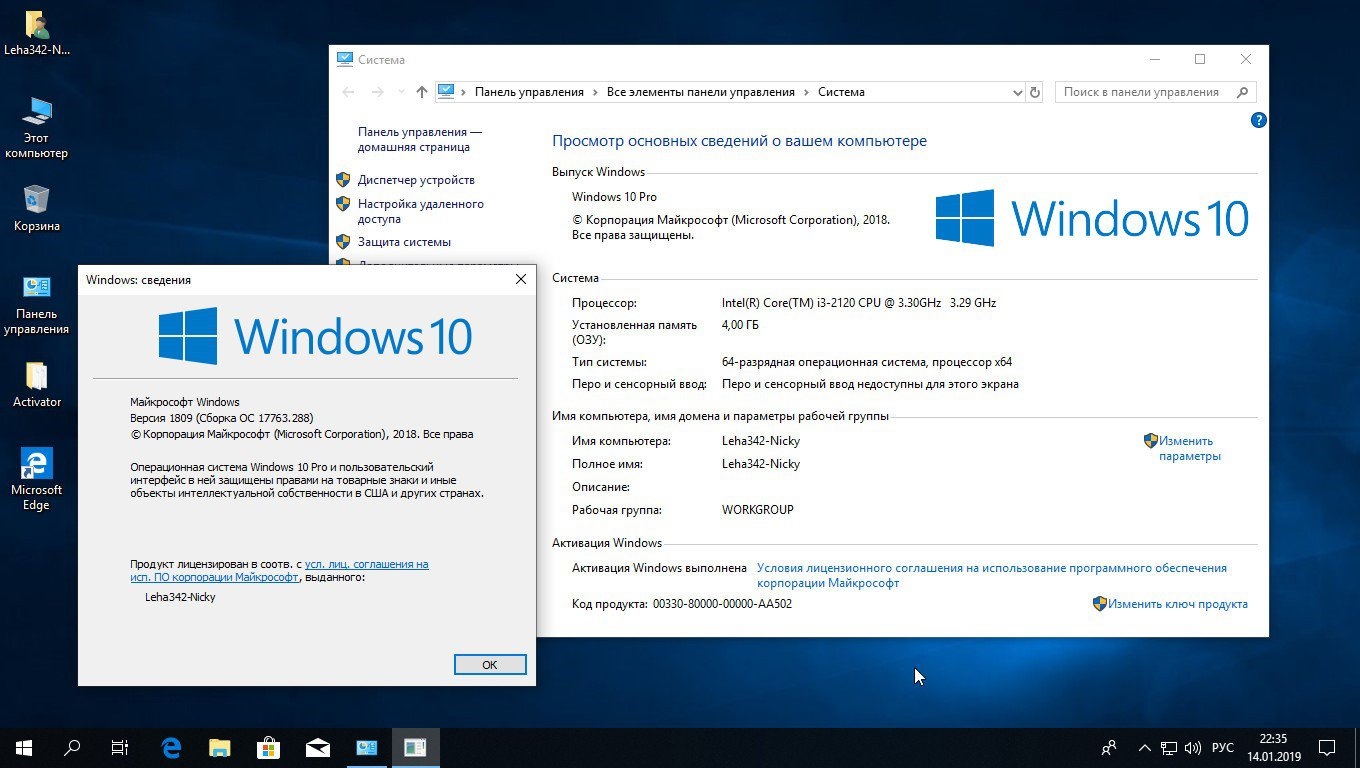Image resolution: width=1360 pixels, height=768 pixels.
Task: Open recent locations dropdown arrow
Action: click(x=401, y=92)
